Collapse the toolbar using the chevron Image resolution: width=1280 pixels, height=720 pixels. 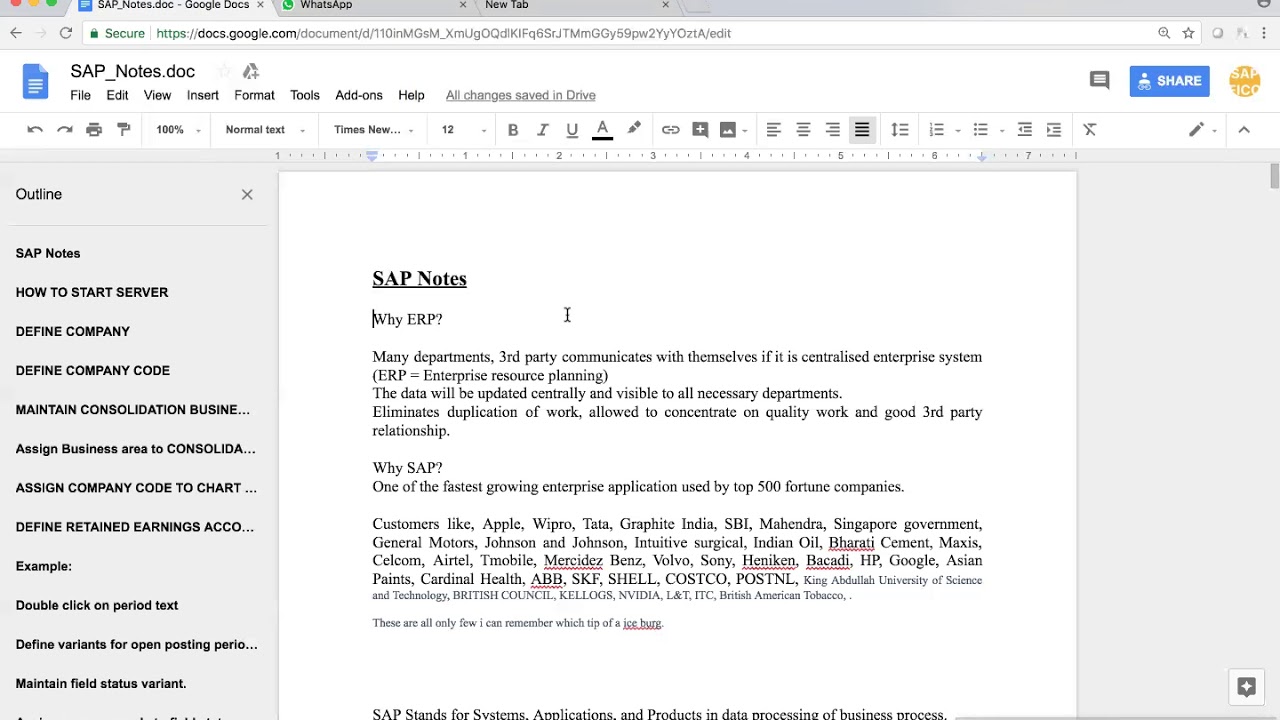click(x=1244, y=129)
